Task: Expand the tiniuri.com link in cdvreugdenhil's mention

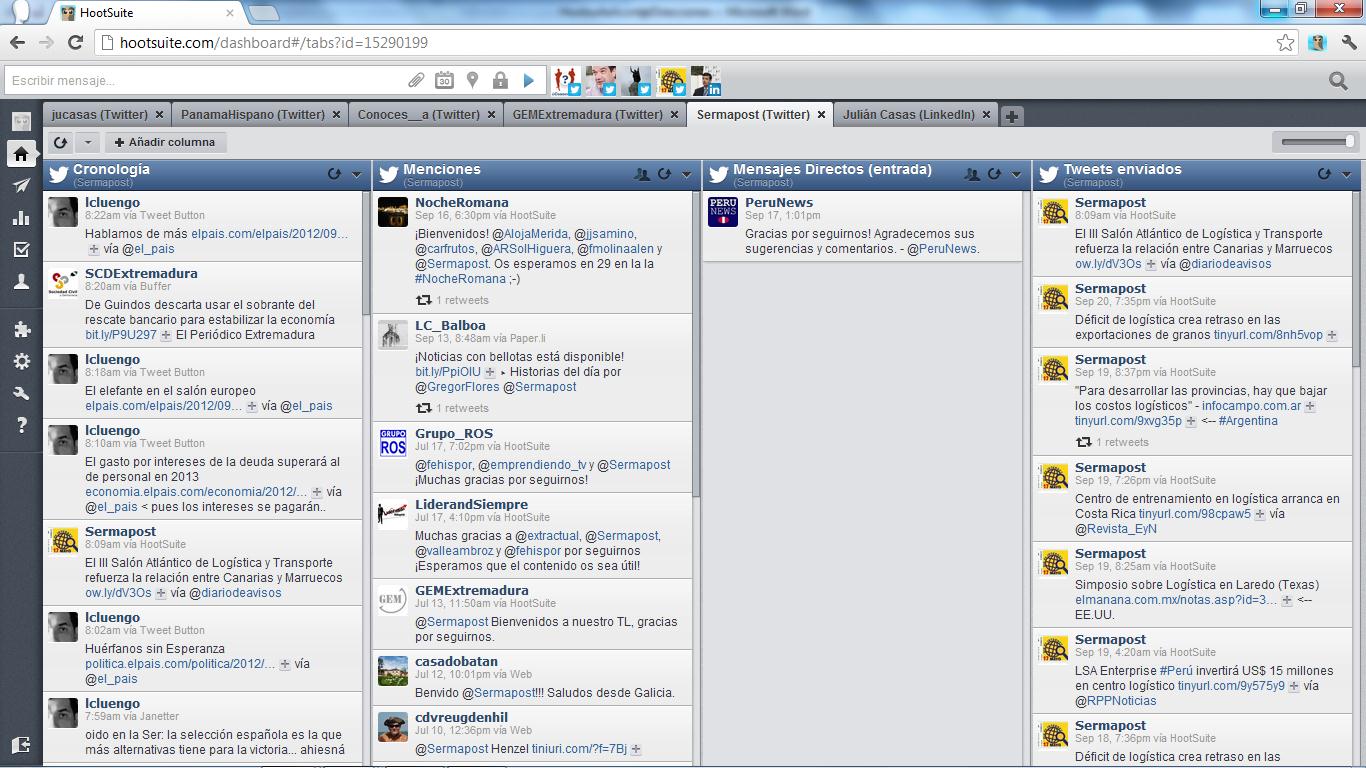Action: tap(636, 749)
